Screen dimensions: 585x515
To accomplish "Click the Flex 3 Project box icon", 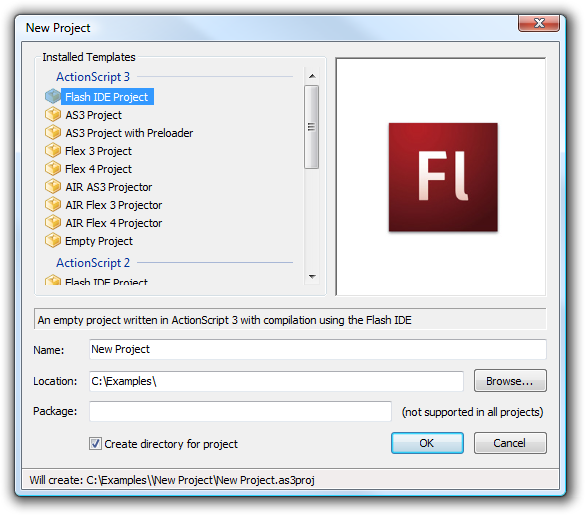I will (53, 150).
